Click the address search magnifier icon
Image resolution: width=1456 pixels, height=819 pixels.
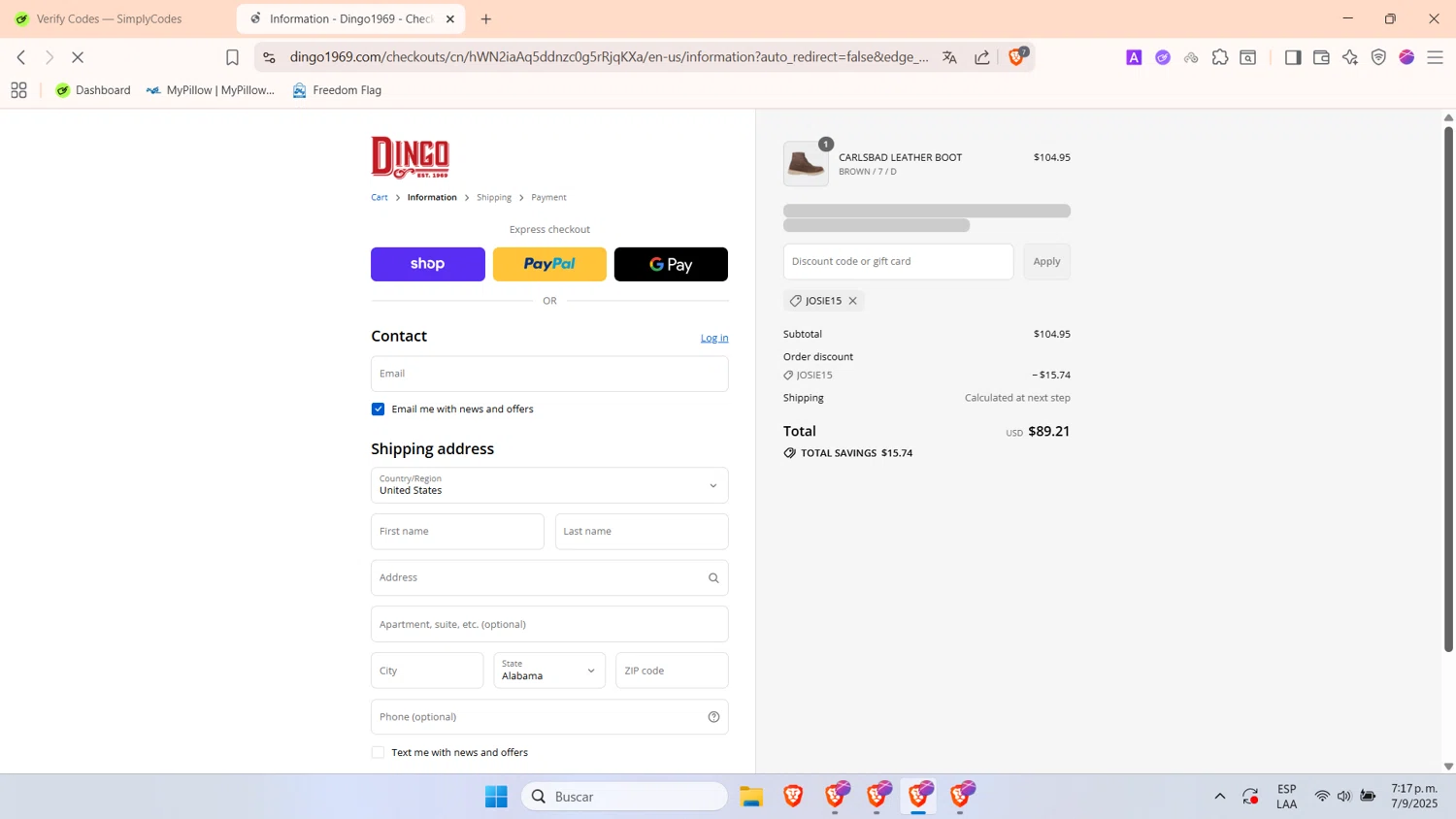713,578
